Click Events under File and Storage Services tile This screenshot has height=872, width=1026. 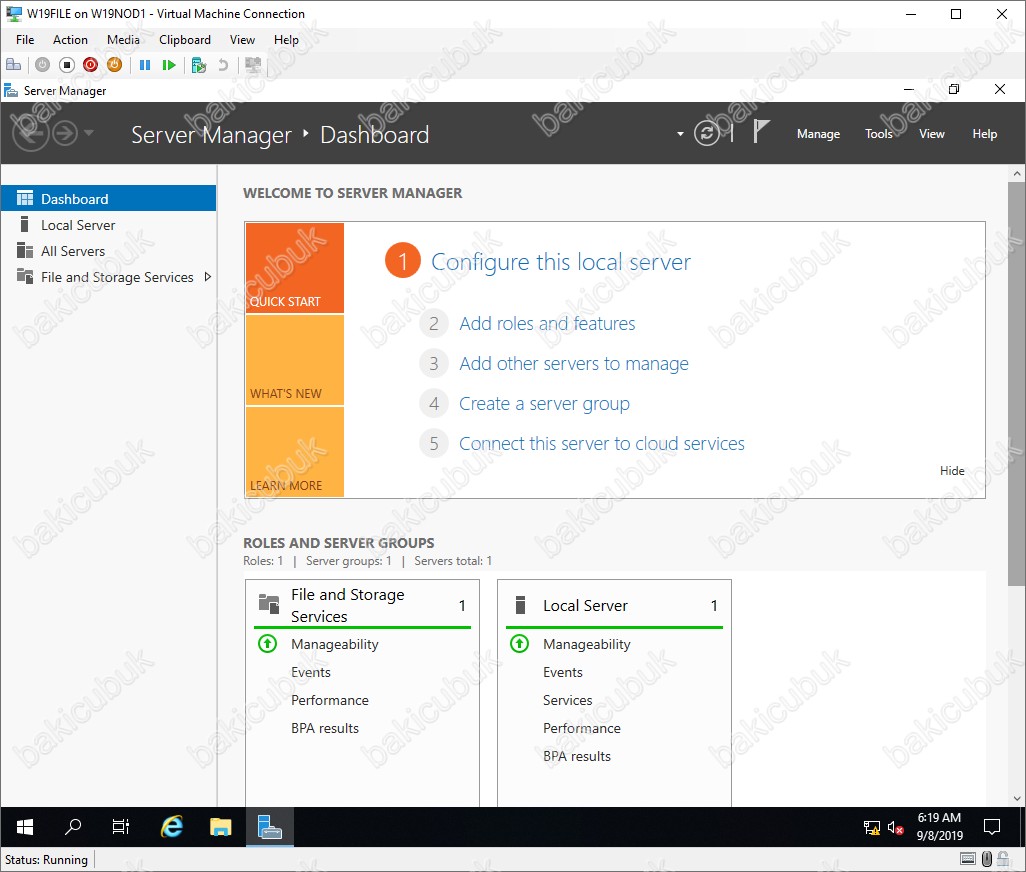311,672
